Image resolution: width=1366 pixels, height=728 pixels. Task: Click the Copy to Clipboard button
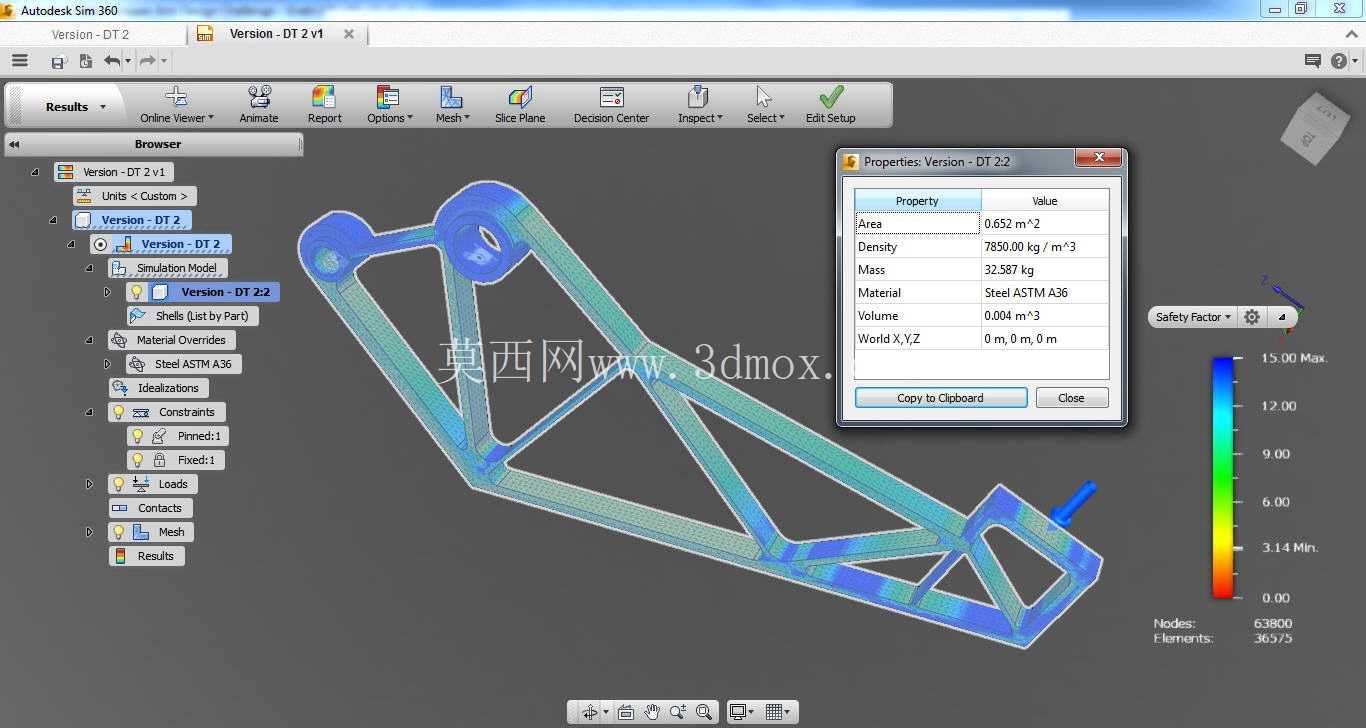tap(941, 398)
